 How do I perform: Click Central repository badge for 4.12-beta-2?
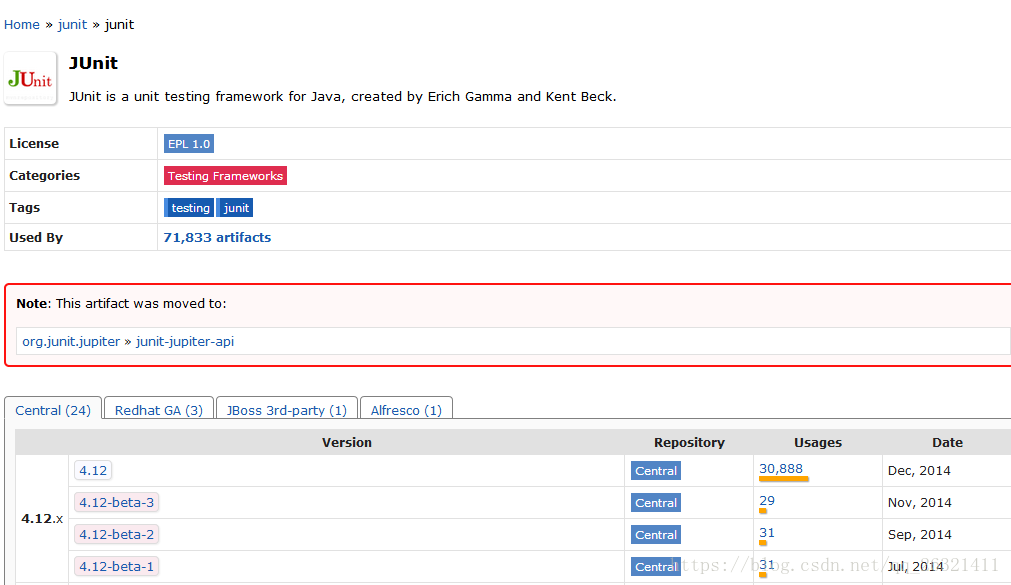(656, 535)
